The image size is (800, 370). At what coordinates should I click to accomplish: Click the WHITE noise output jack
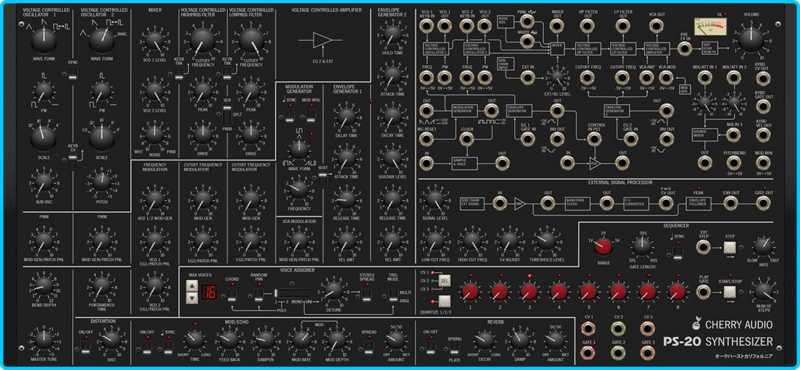[x=527, y=42]
